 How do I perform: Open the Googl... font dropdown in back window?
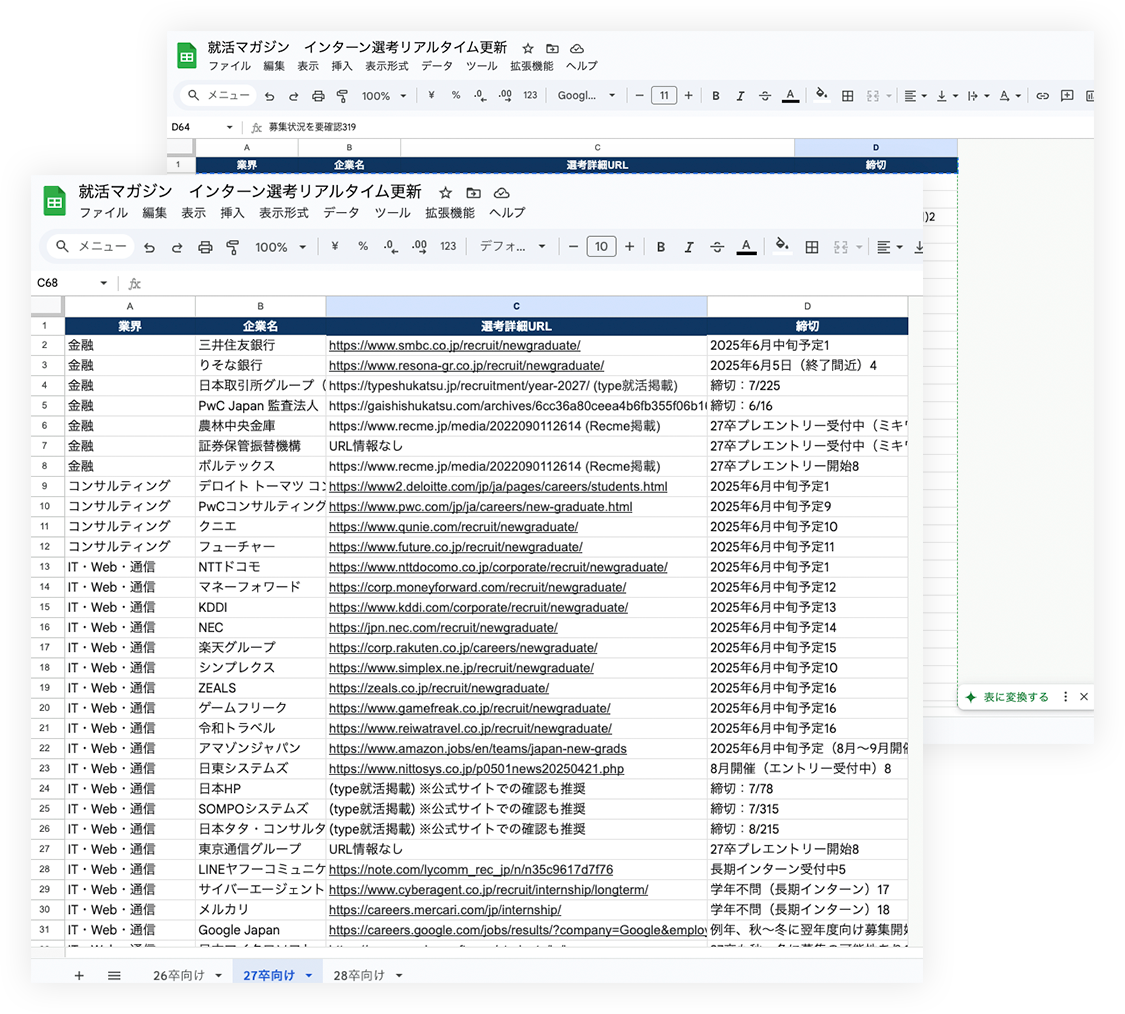pyautogui.click(x=586, y=95)
